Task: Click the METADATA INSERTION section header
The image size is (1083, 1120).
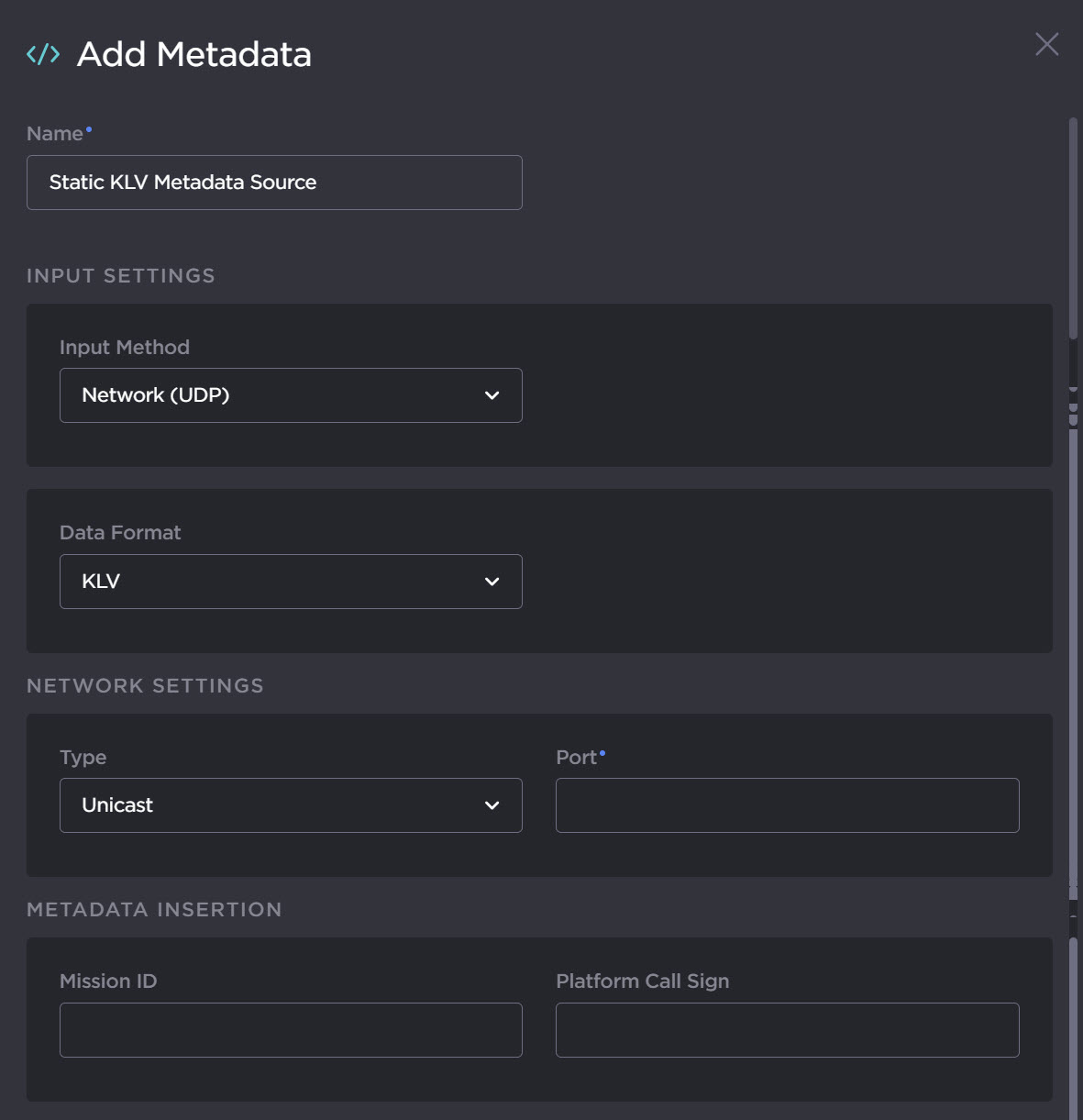Action: coord(155,909)
